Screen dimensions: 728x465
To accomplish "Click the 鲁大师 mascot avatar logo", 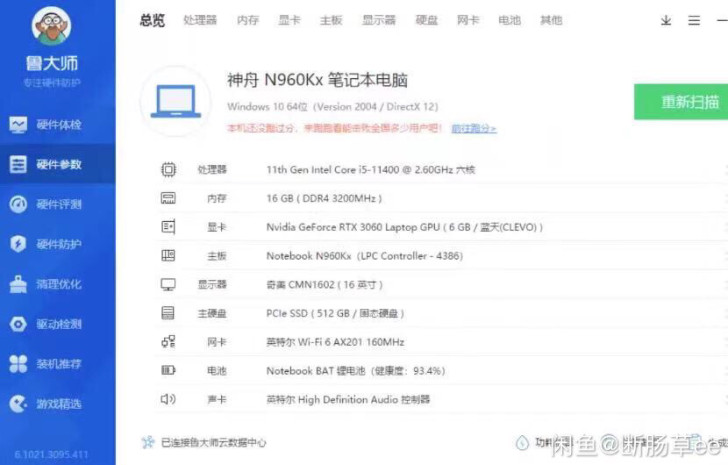I will [51, 26].
